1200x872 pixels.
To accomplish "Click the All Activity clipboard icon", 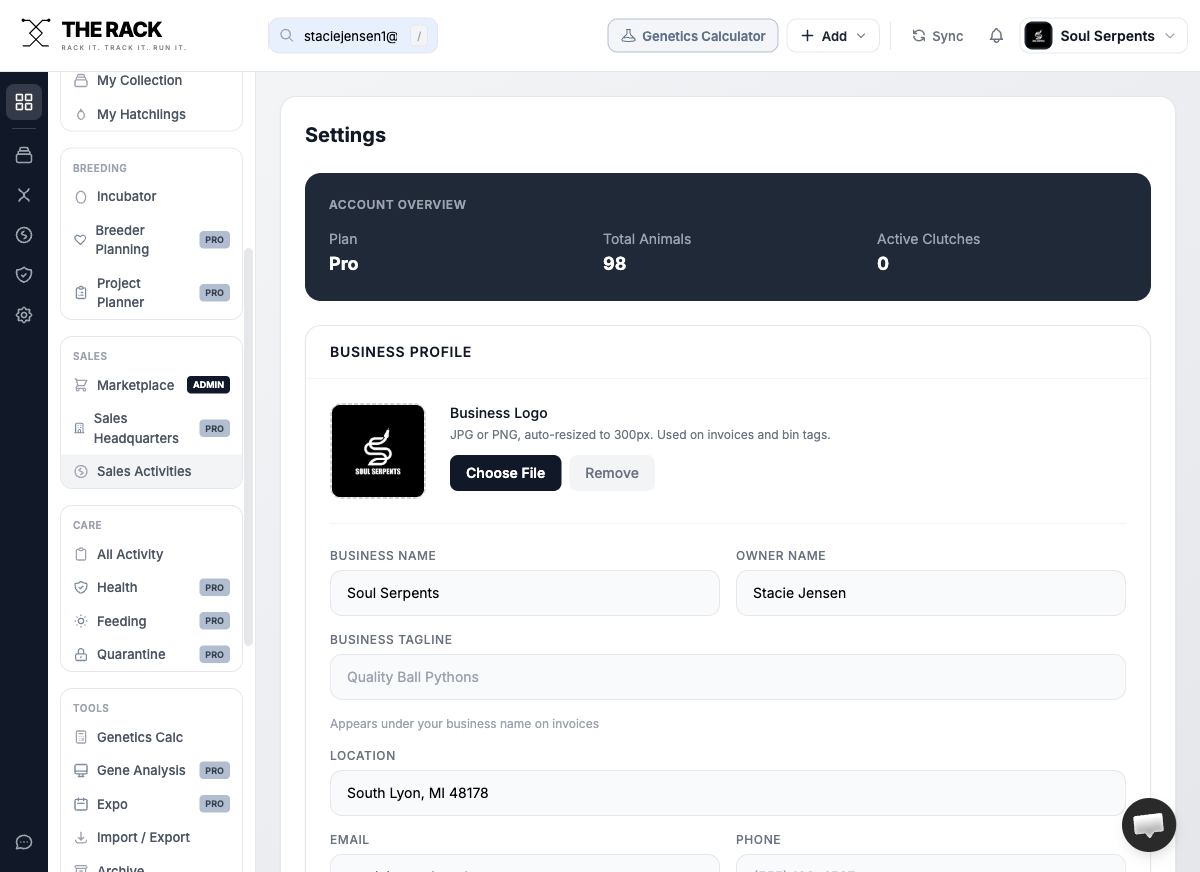I will 81,554.
